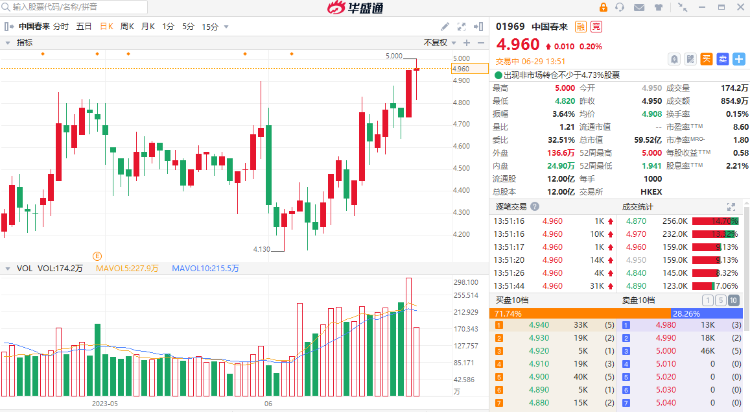Image resolution: width=750 pixels, height=412 pixels.
Task: Switch to 分时 intraday chart tab
Action: [x=61, y=27]
